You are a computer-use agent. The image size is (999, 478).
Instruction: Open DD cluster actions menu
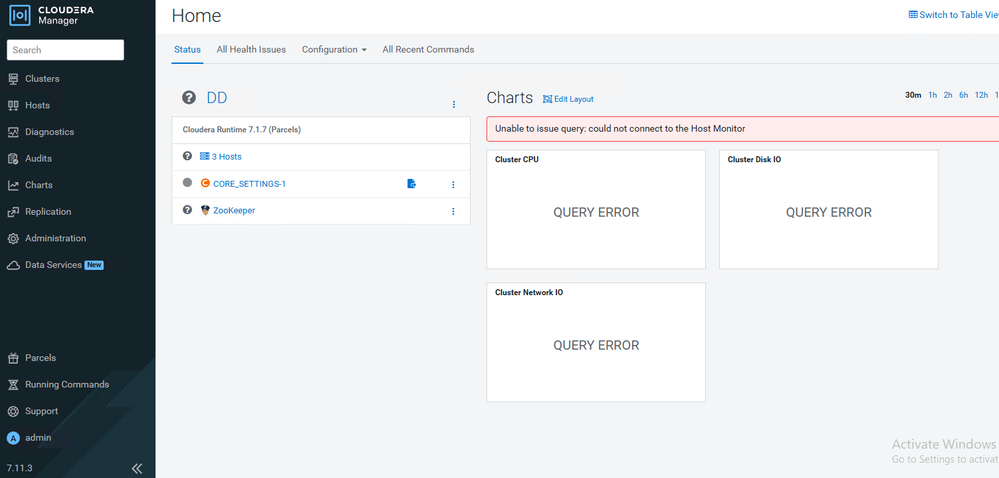click(x=454, y=105)
